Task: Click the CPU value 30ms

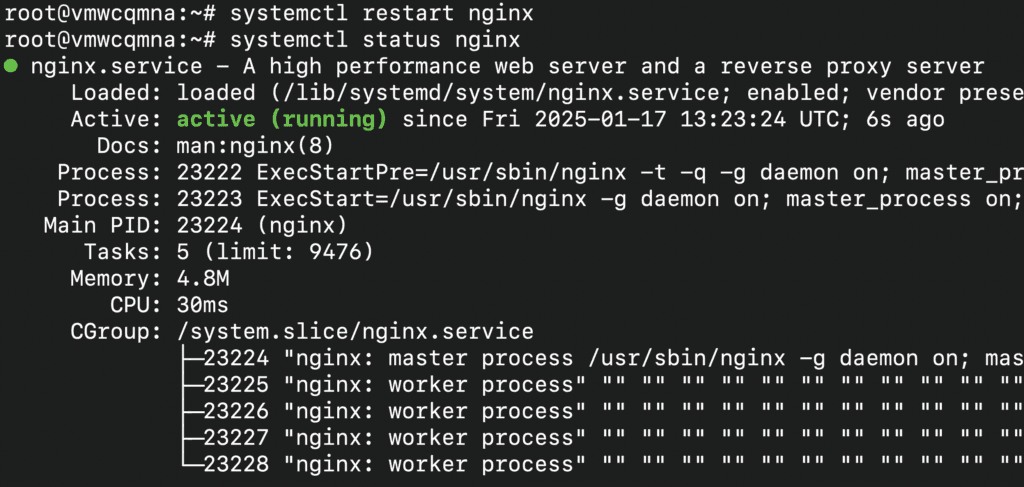Action: [x=209, y=304]
